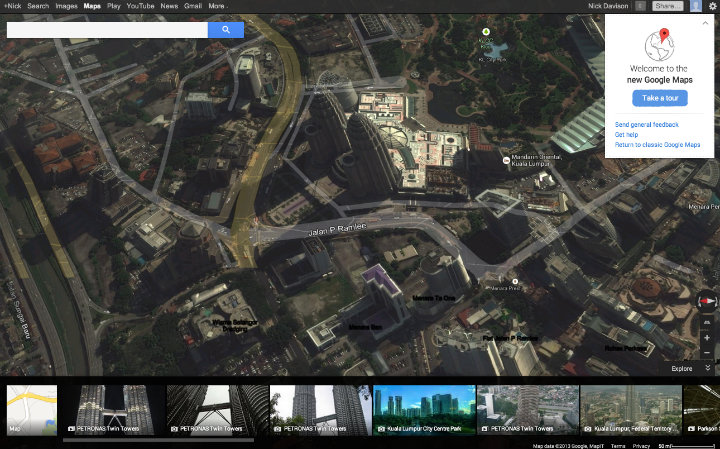Viewport: 720px width, 449px height.
Task: Open the settings gear in top bar
Action: (x=712, y=6)
